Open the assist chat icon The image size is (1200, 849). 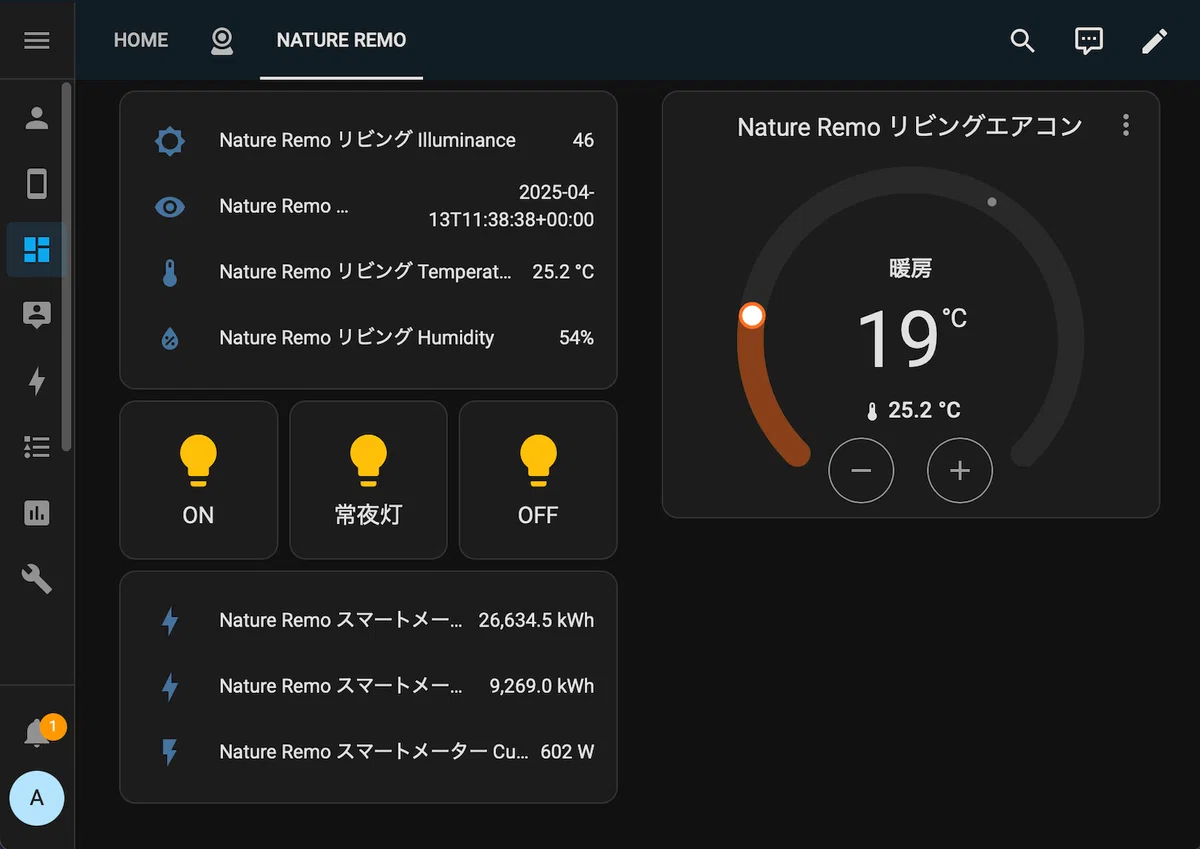(x=1088, y=40)
